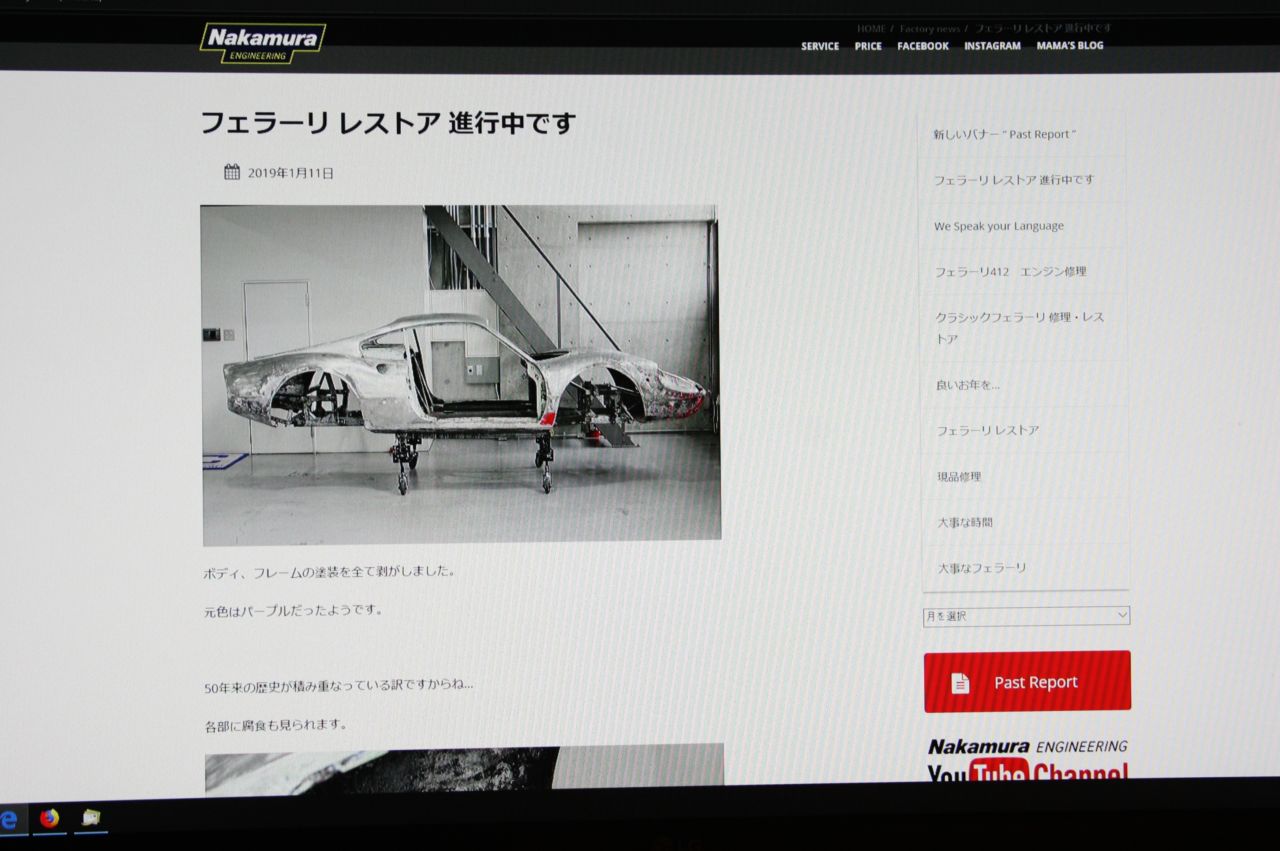This screenshot has width=1280, height=851.
Task: Open sidebar post 良いお年を...
Action: (x=968, y=384)
